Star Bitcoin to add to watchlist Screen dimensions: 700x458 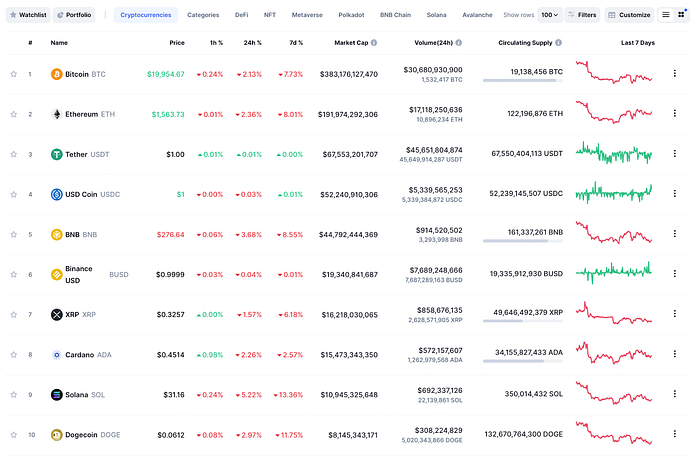click(13, 74)
